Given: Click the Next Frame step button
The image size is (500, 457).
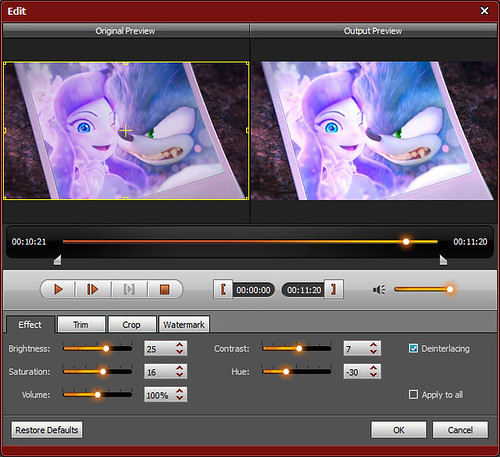Looking at the screenshot, I should point(93,289).
